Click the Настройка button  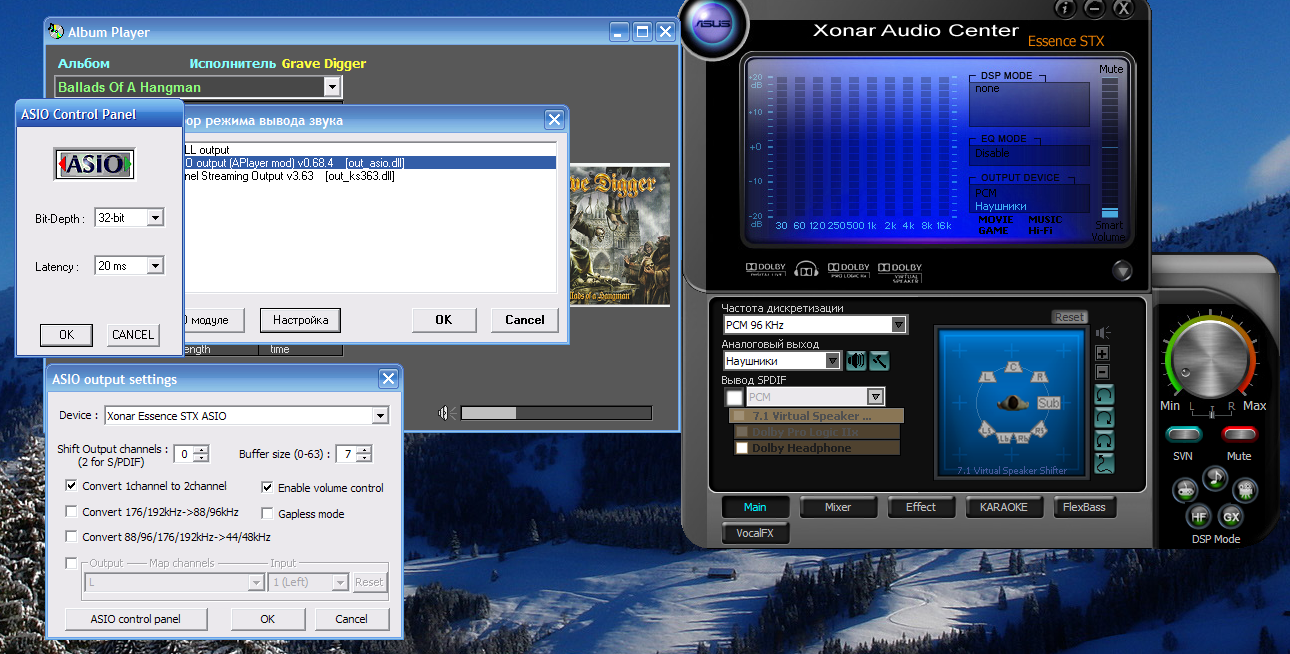pos(300,320)
